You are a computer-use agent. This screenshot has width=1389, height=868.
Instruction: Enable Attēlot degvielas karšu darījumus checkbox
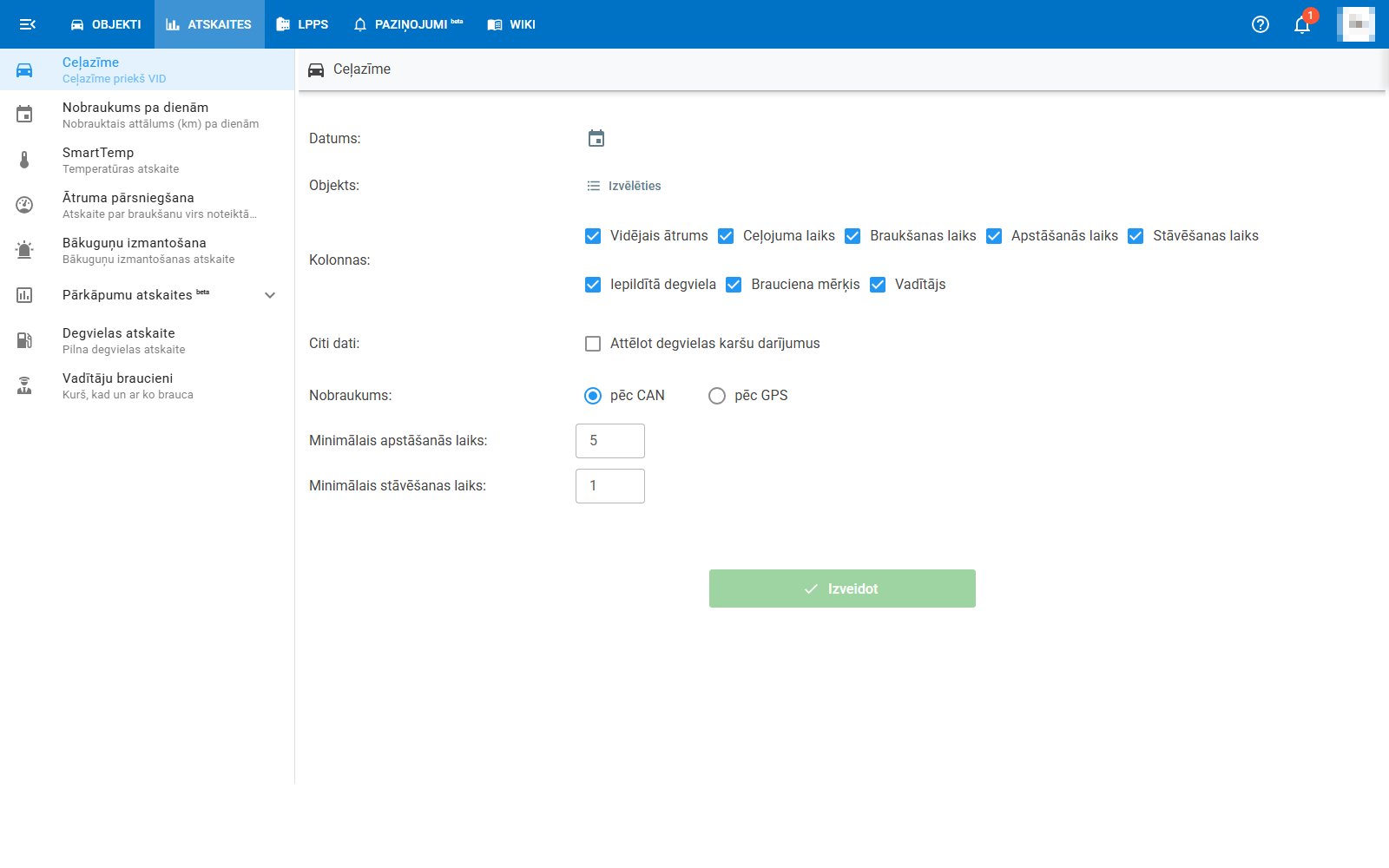pos(593,344)
